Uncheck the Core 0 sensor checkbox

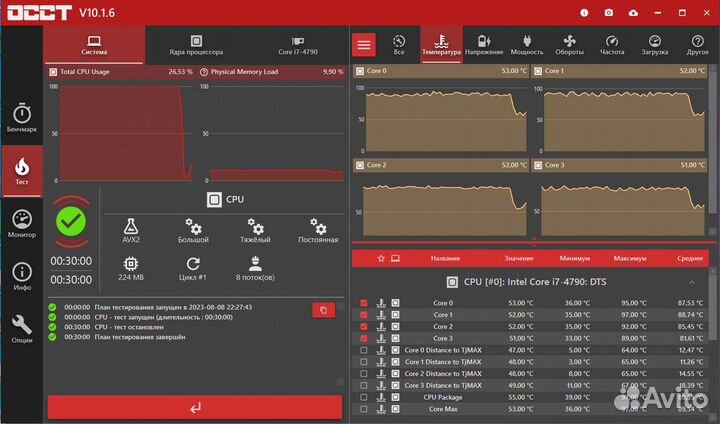(364, 303)
